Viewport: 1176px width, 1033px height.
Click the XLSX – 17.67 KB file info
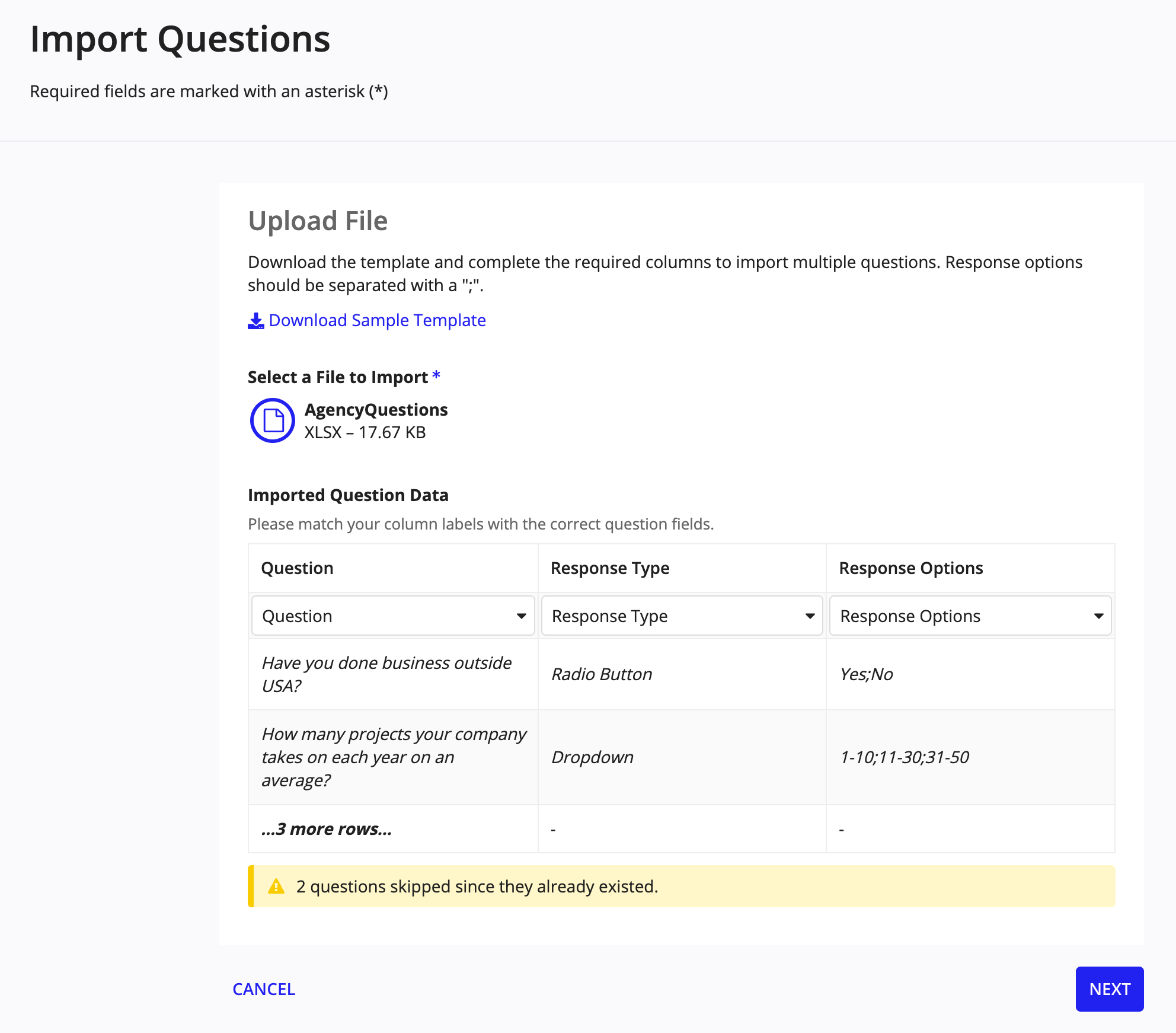pyautogui.click(x=365, y=432)
